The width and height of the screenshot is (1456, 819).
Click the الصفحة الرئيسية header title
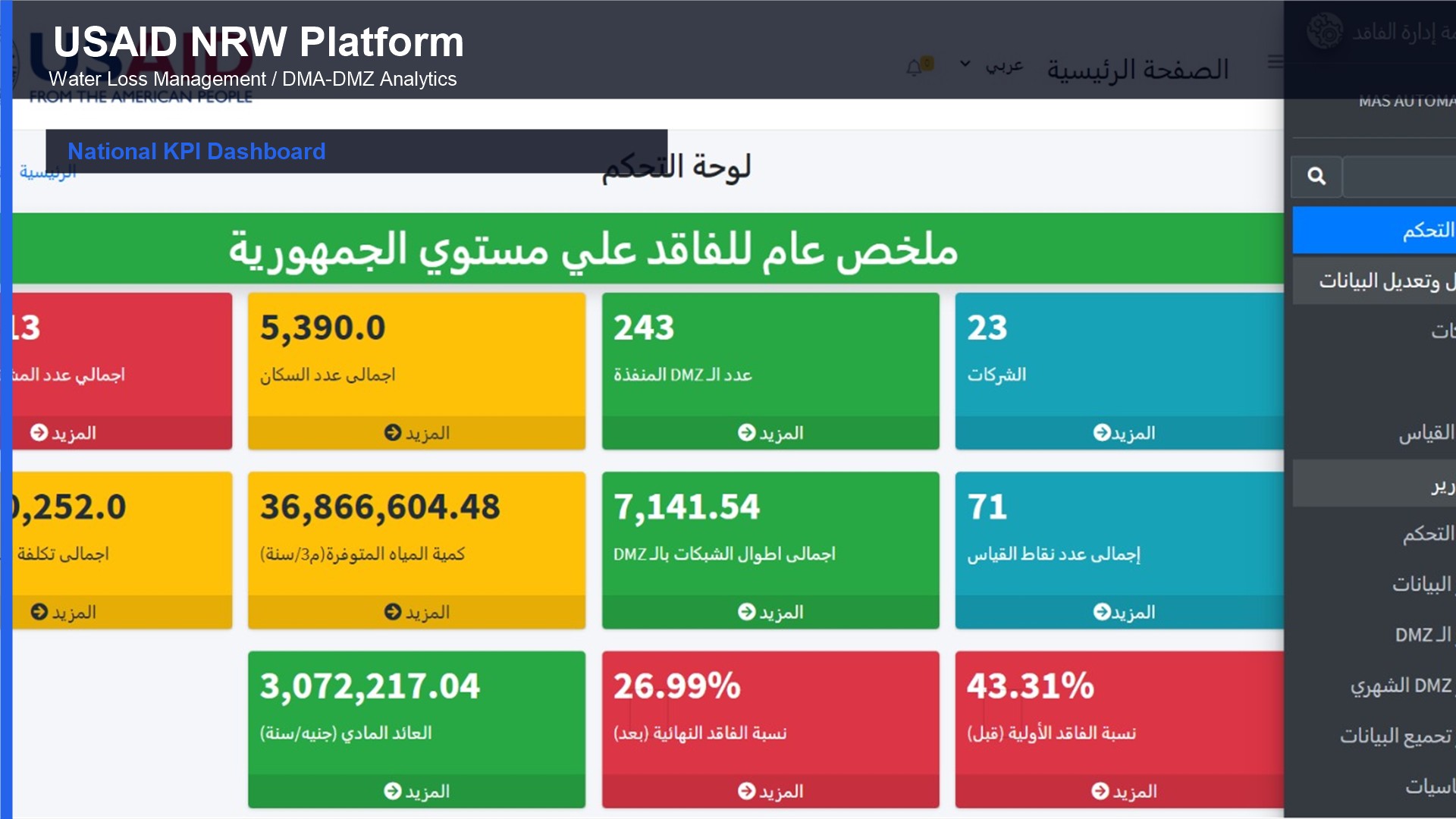click(x=1137, y=69)
